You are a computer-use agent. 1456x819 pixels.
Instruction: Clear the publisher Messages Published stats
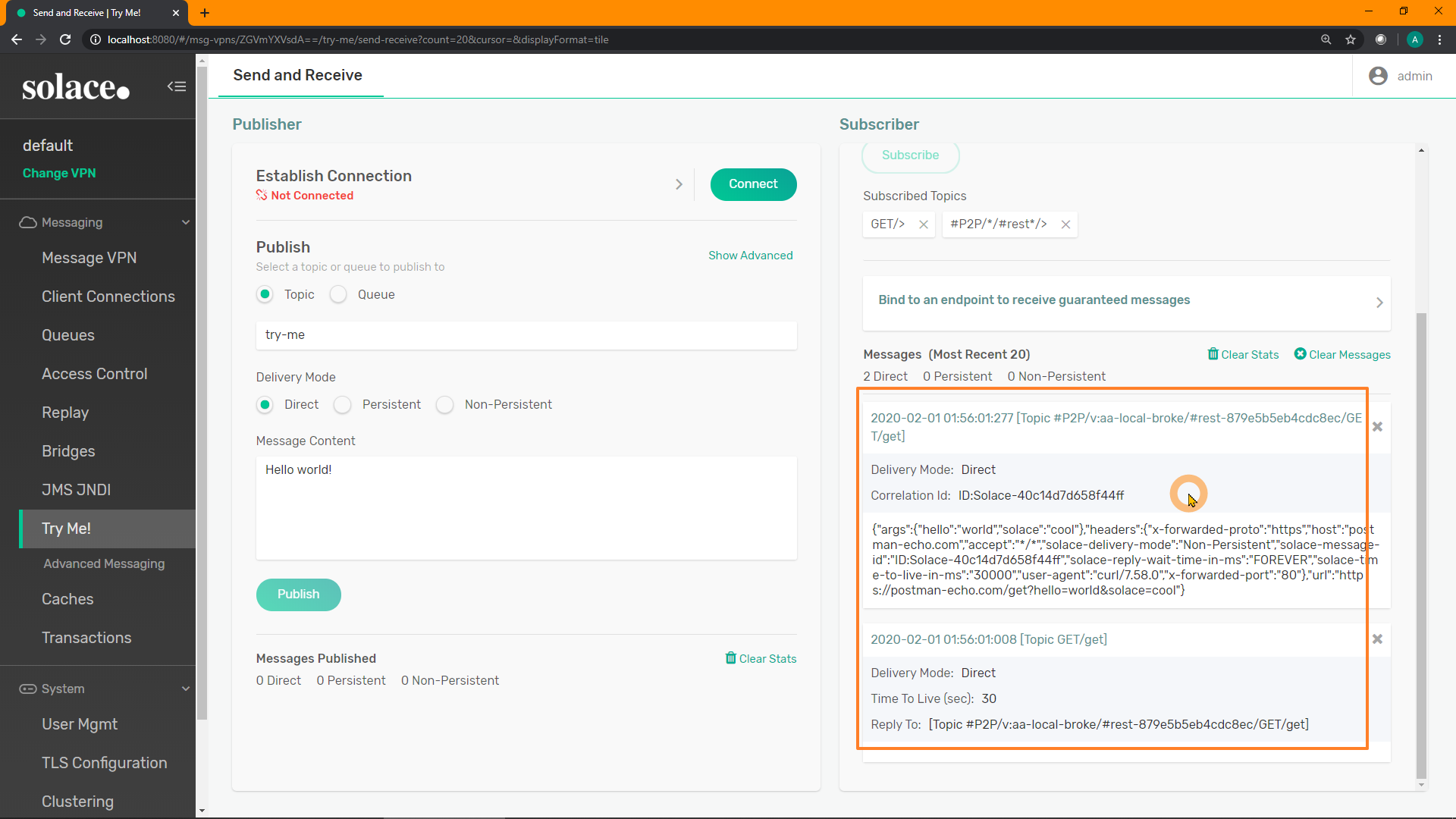(x=761, y=658)
